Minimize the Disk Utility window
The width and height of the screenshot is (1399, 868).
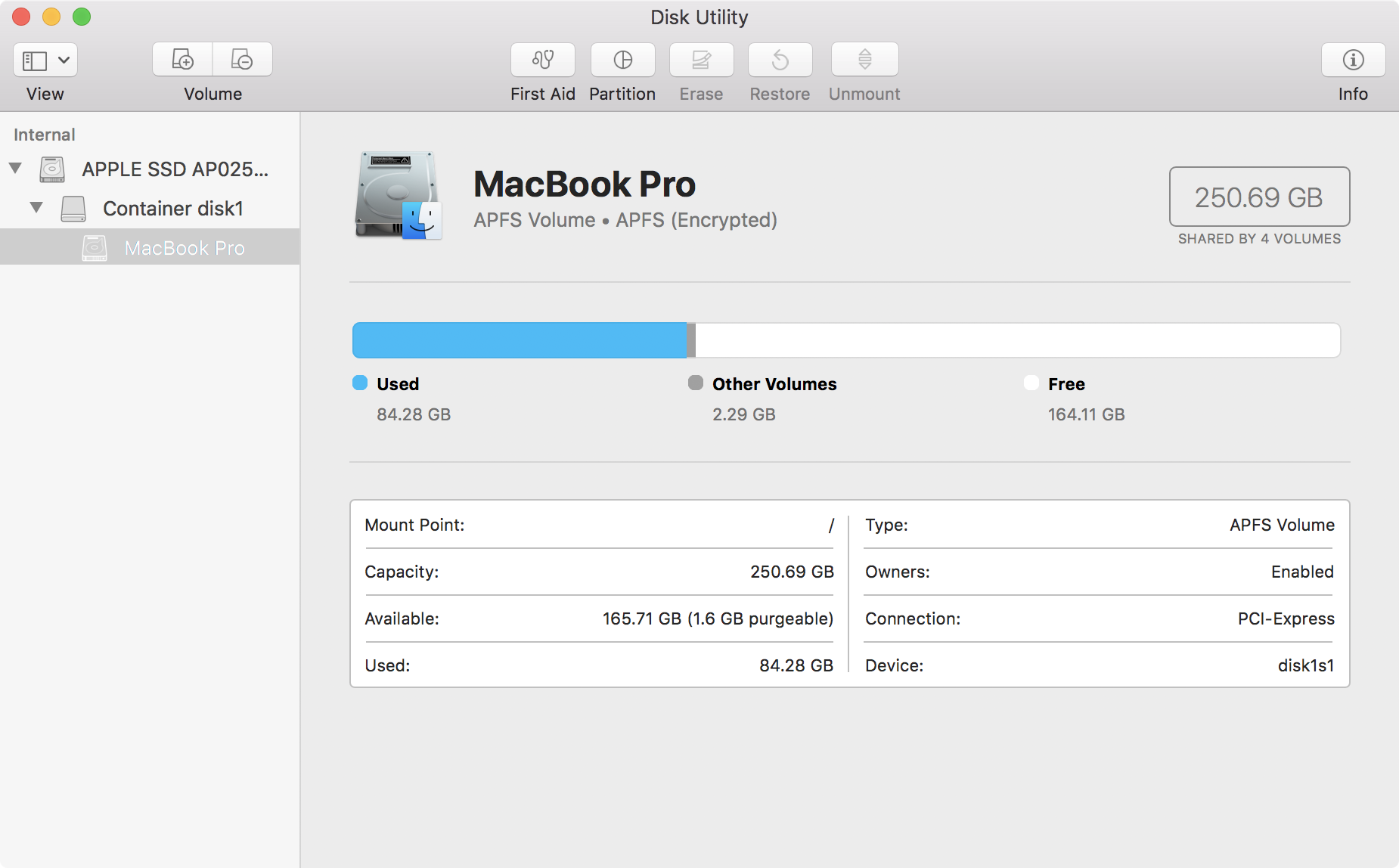click(51, 17)
